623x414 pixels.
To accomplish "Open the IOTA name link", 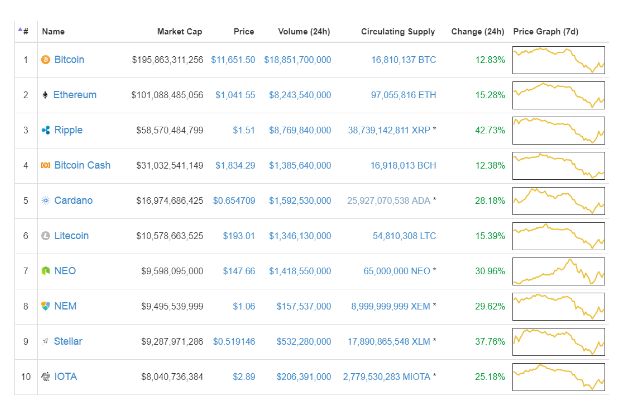I will (66, 376).
